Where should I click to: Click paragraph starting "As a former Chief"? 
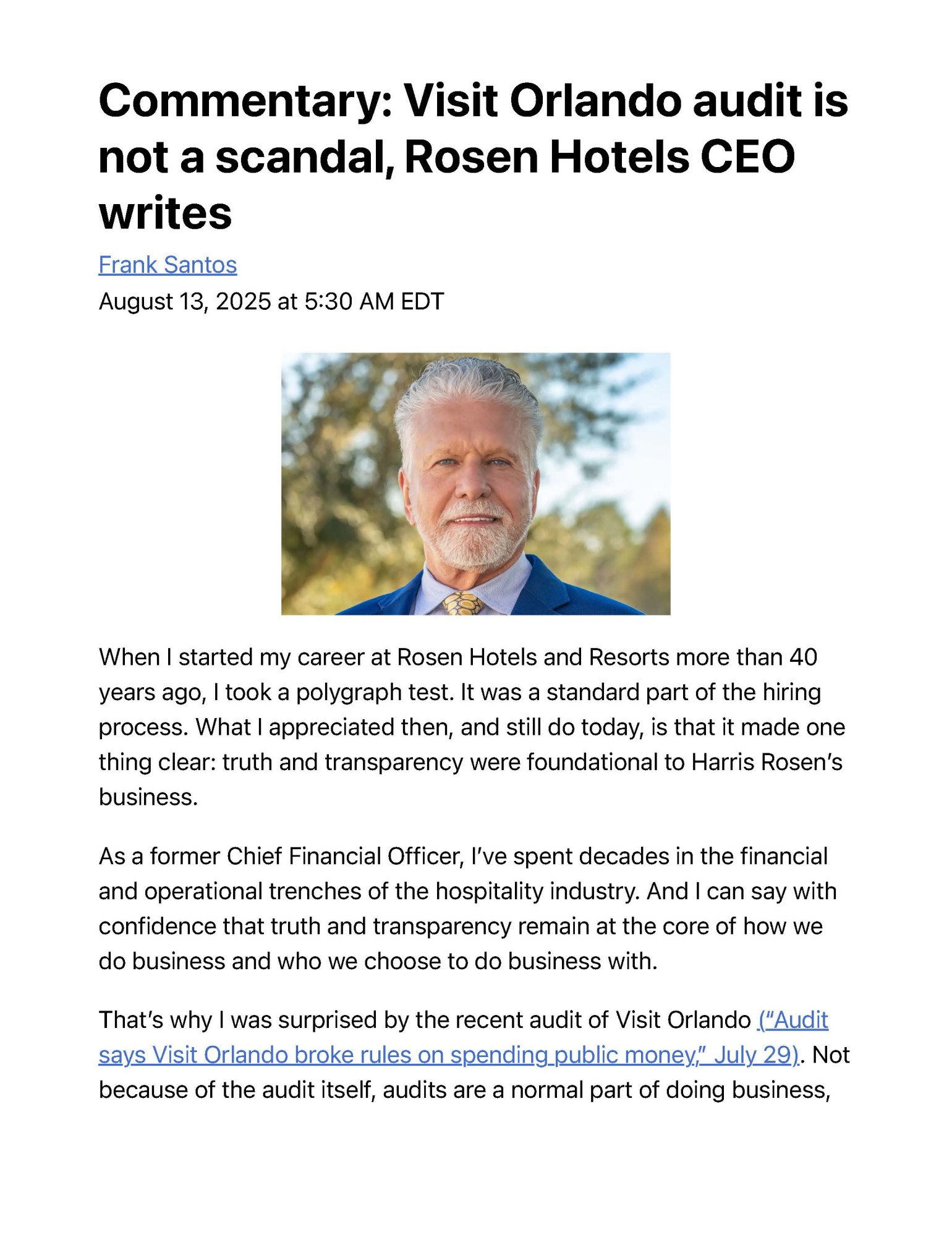pyautogui.click(x=468, y=909)
